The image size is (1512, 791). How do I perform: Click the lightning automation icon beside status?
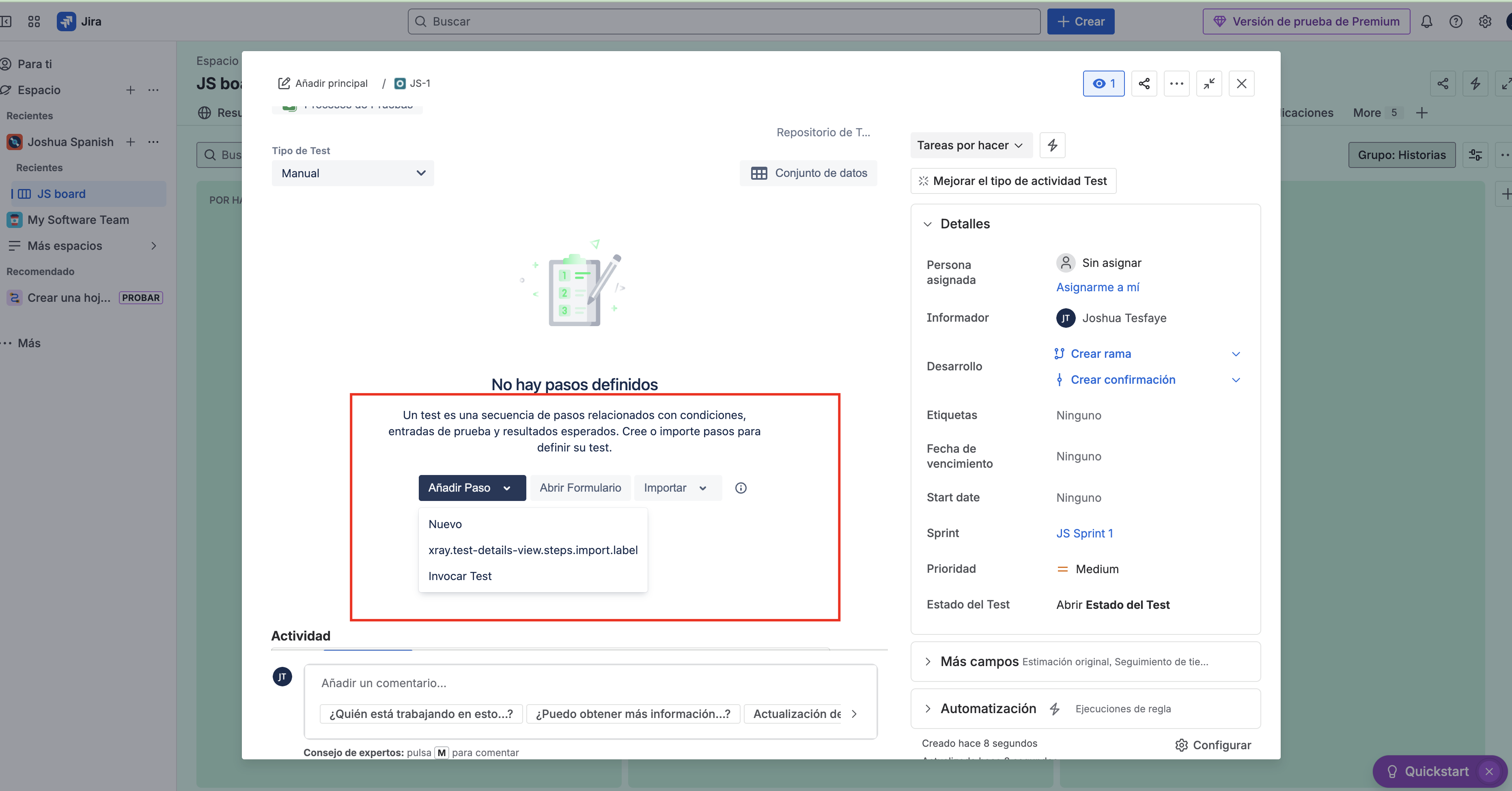pos(1052,145)
